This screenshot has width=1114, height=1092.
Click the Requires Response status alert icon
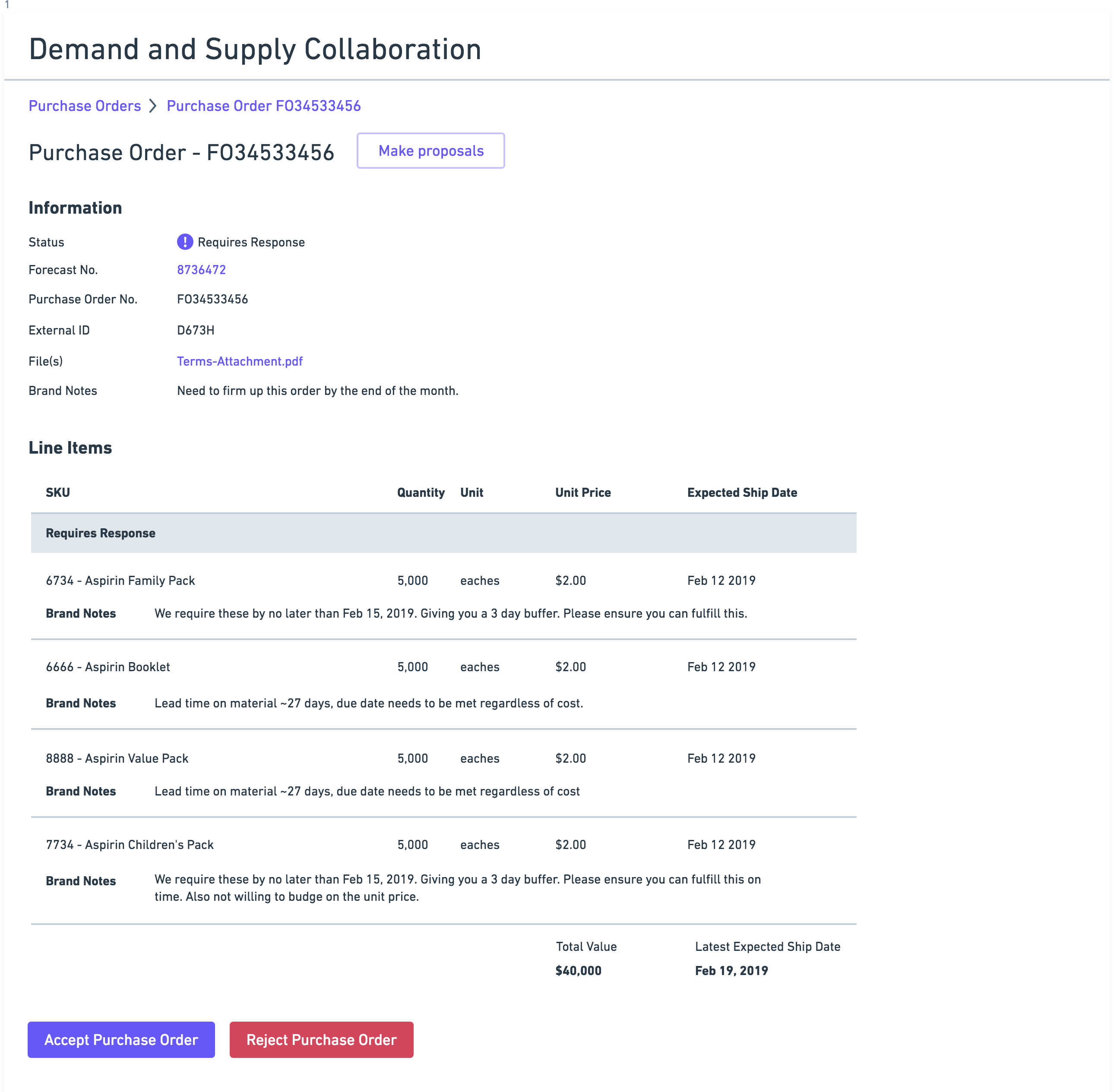(185, 242)
